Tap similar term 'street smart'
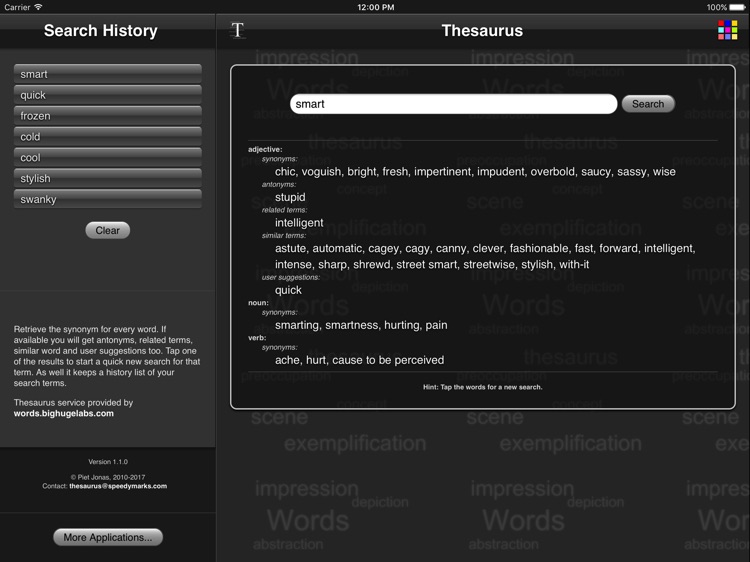Image resolution: width=750 pixels, height=562 pixels. coord(427,264)
